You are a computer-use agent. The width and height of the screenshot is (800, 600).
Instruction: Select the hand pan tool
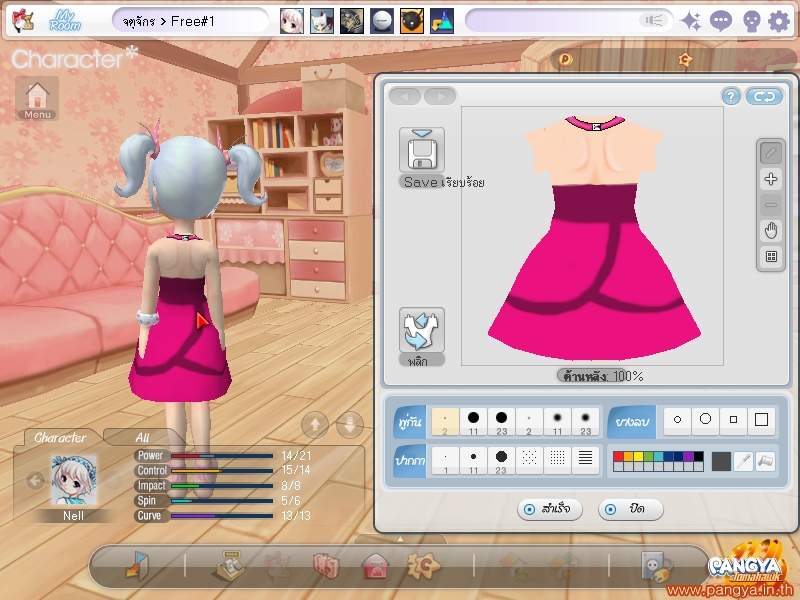[x=771, y=231]
